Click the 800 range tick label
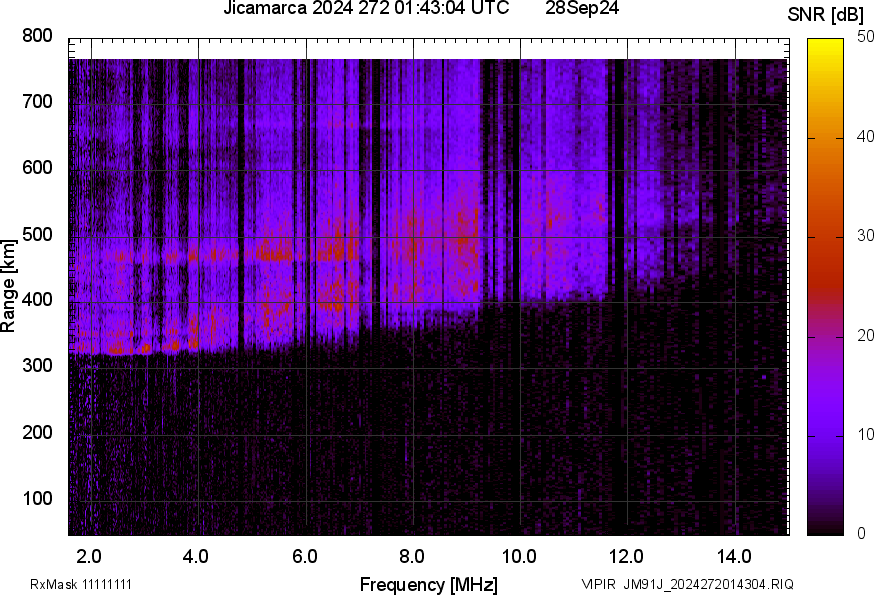The image size is (874, 595). coord(37,36)
